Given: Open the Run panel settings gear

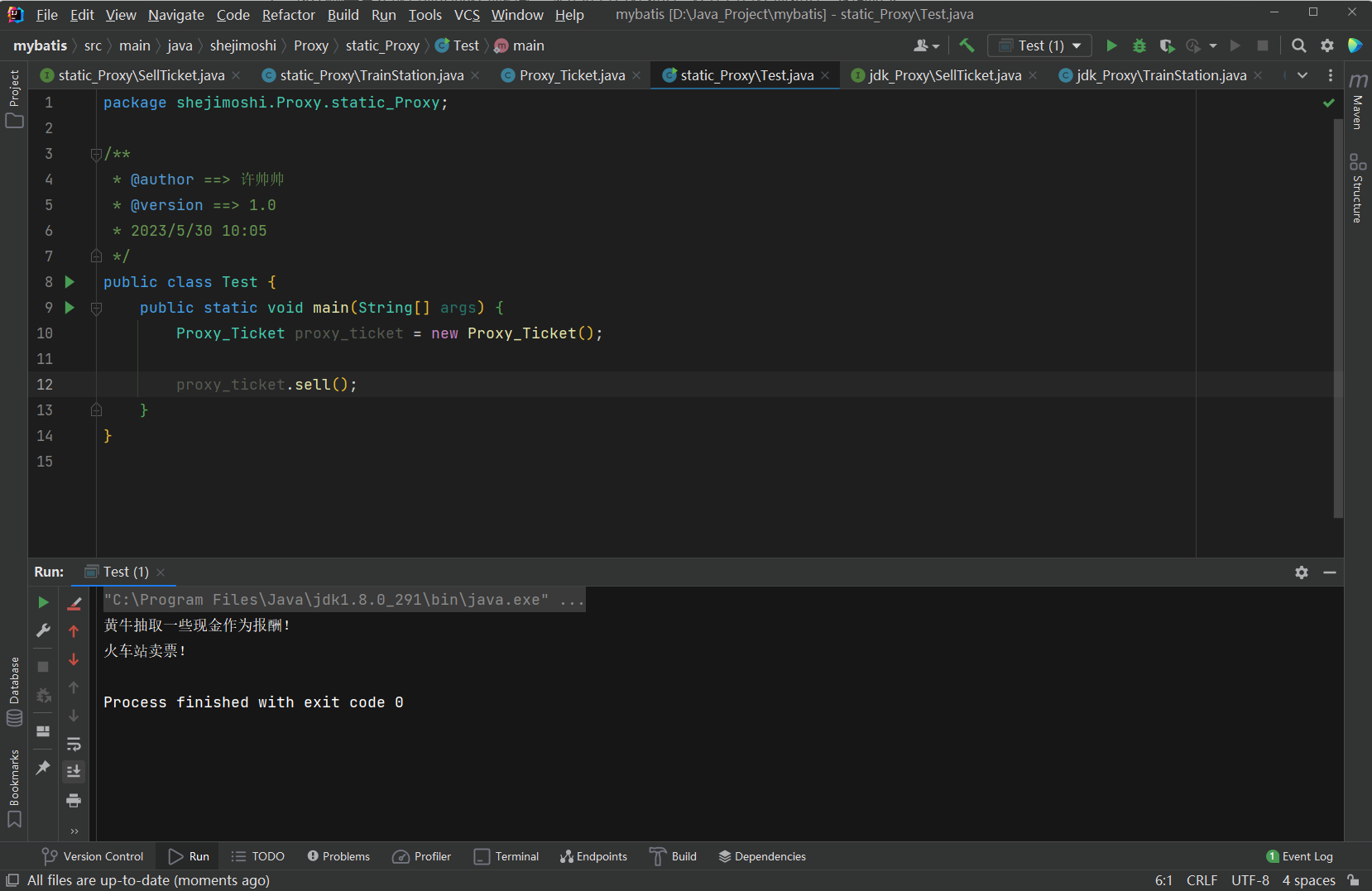Looking at the screenshot, I should click(x=1302, y=572).
